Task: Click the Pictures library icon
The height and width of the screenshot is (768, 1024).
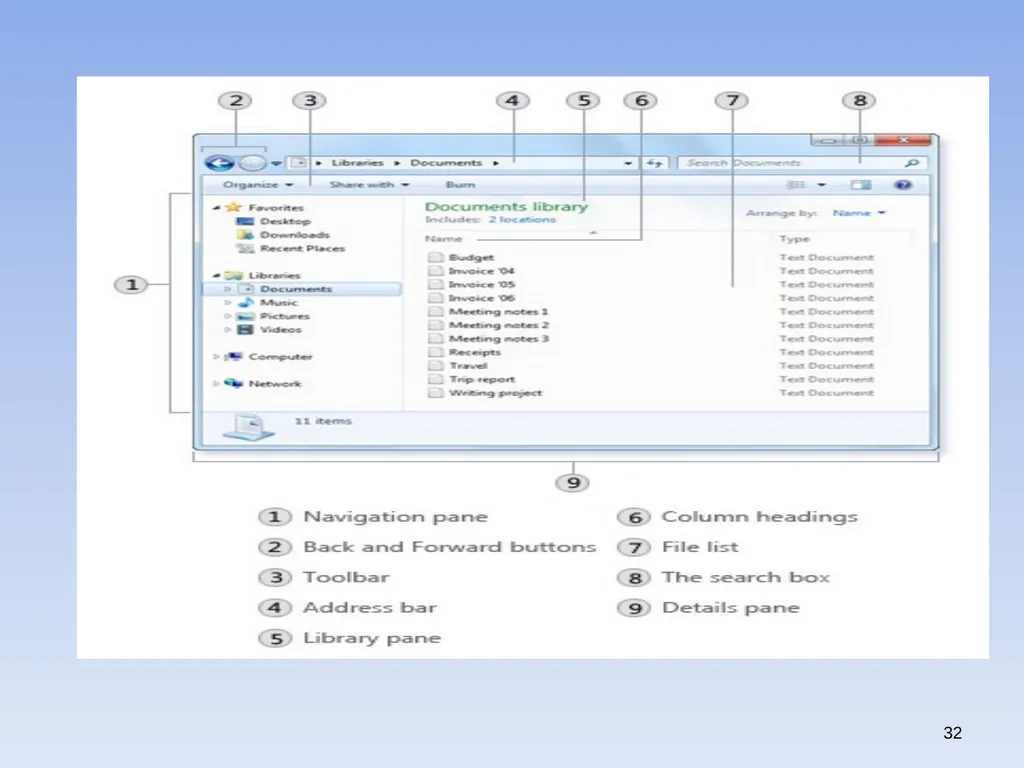Action: [x=246, y=316]
